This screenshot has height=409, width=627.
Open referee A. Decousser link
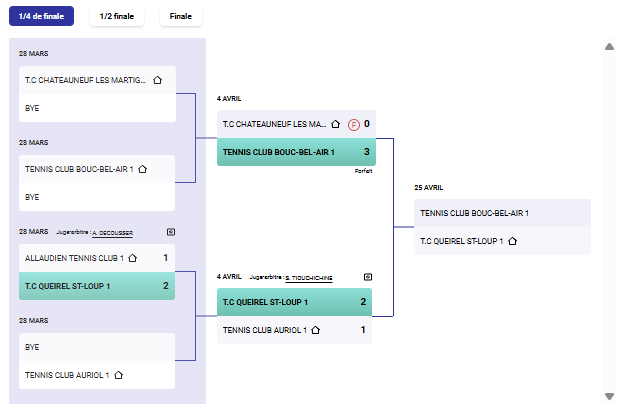click(112, 232)
